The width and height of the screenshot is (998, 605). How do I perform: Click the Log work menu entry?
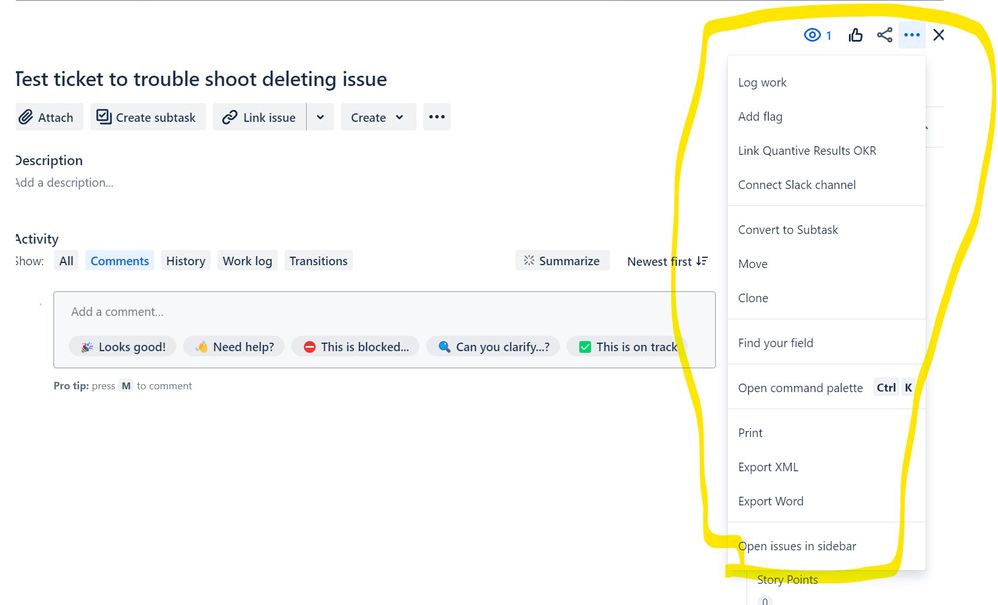762,82
